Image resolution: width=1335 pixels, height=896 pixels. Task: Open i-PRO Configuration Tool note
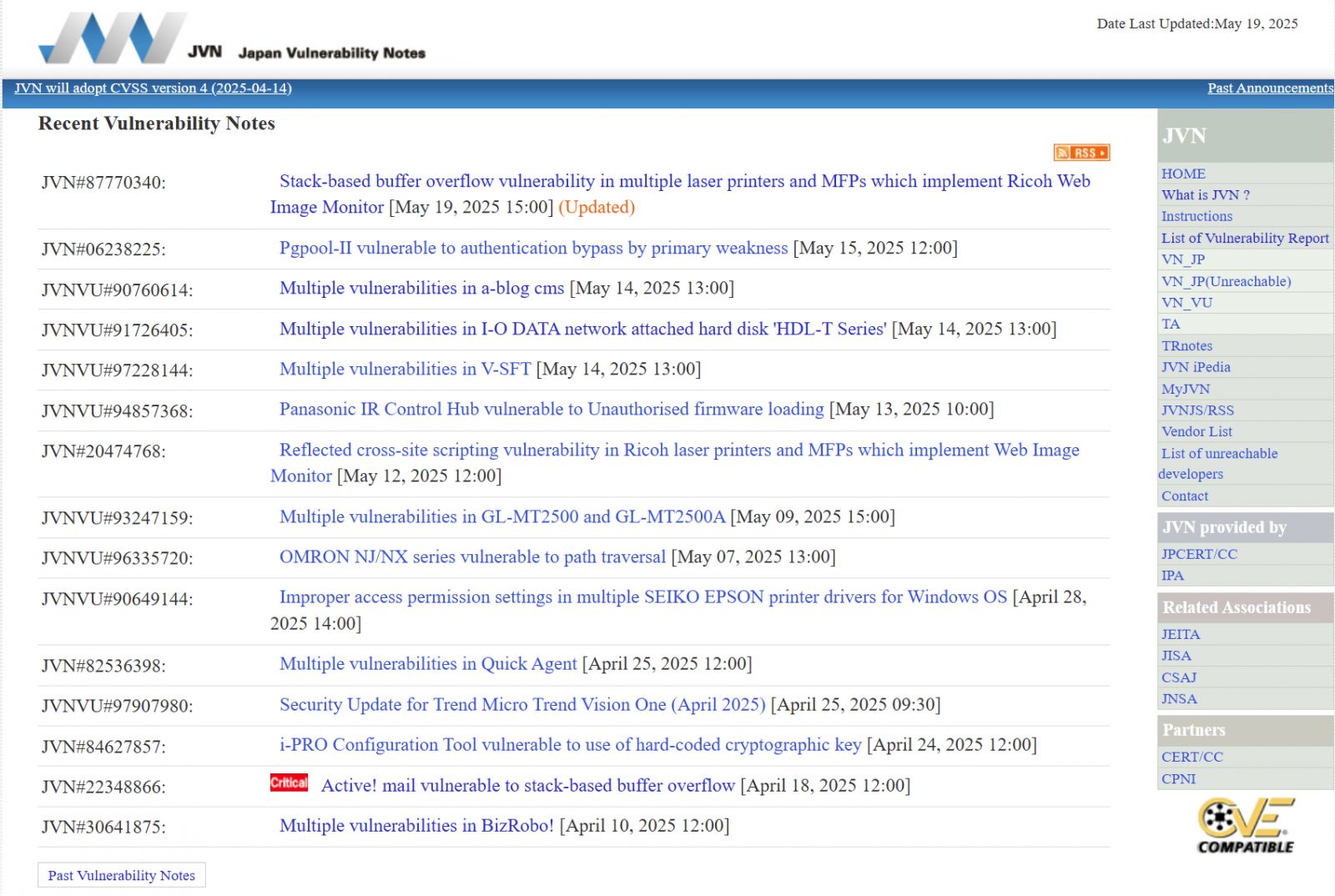click(570, 744)
